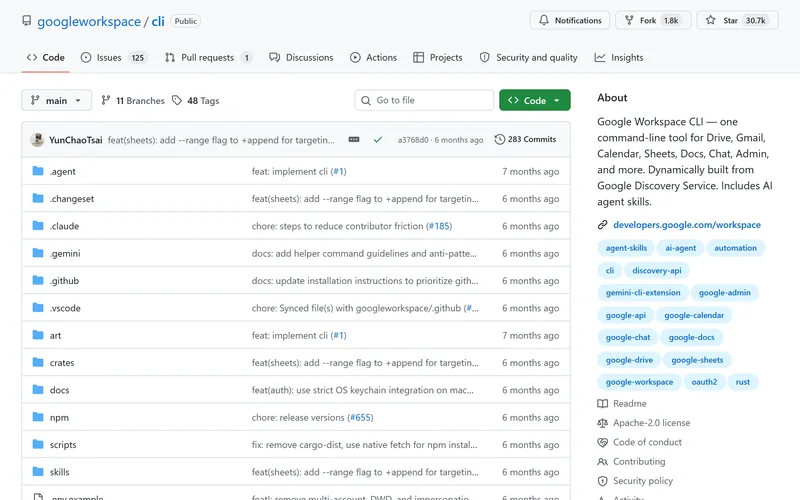Screen dimensions: 800x500
Task: Expand commit message ellipsis button
Action: click(354, 139)
